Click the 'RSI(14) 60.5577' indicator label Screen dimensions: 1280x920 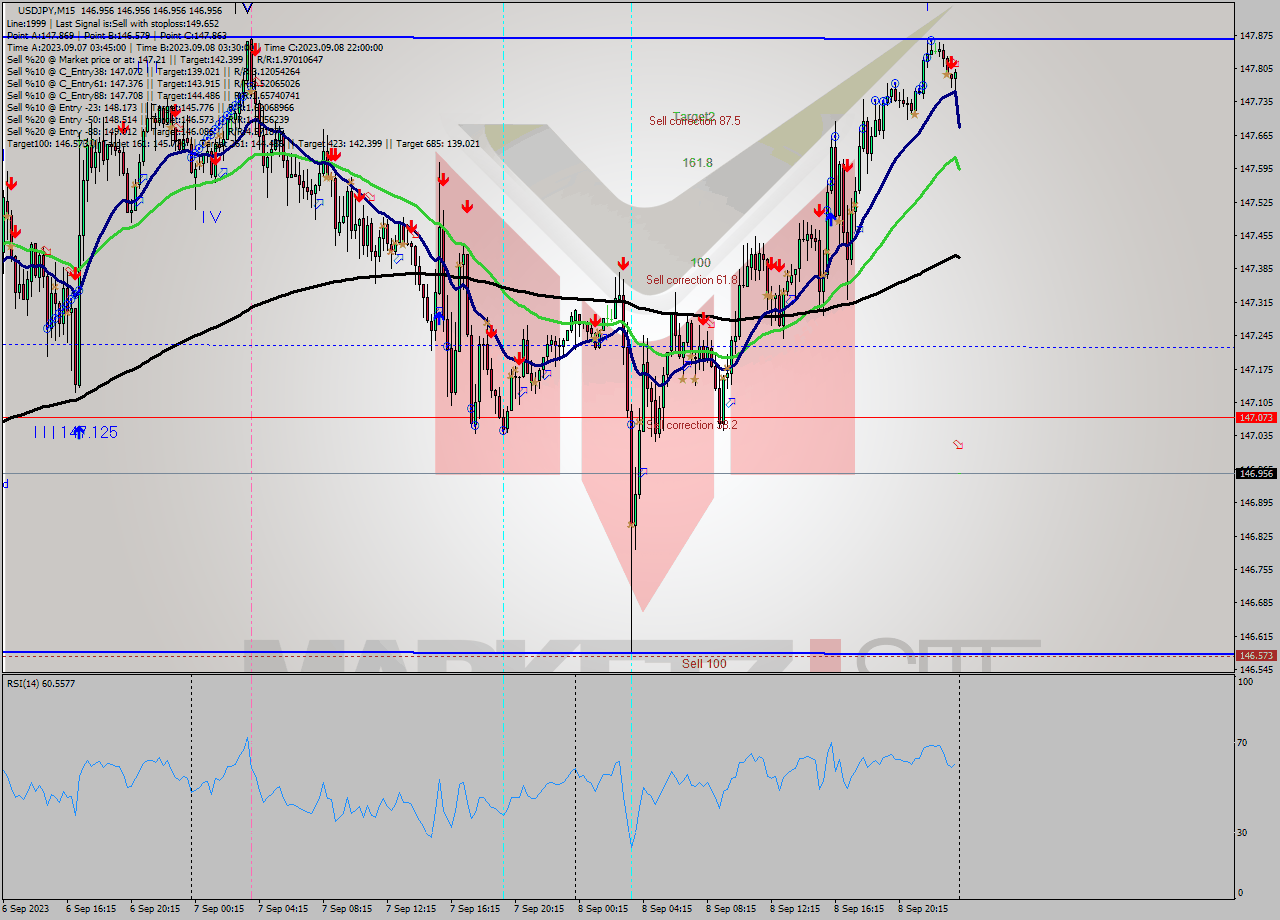(x=41, y=683)
